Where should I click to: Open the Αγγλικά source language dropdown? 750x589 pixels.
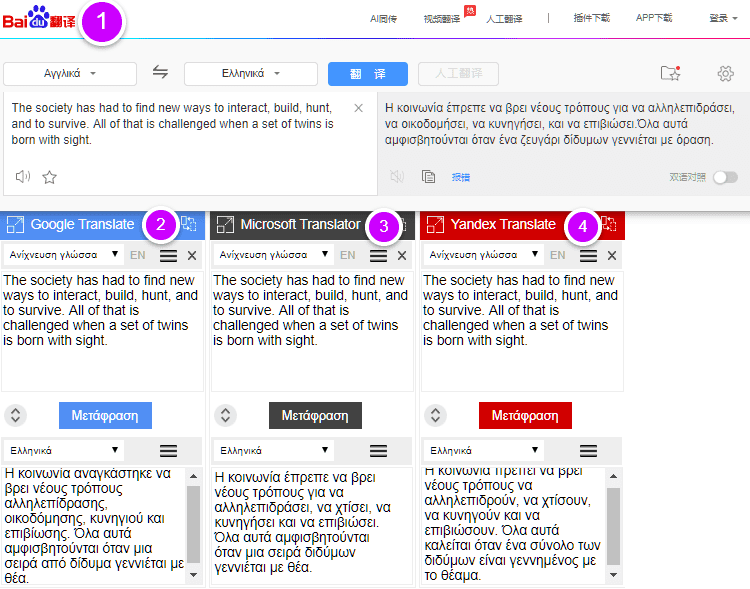pos(70,74)
